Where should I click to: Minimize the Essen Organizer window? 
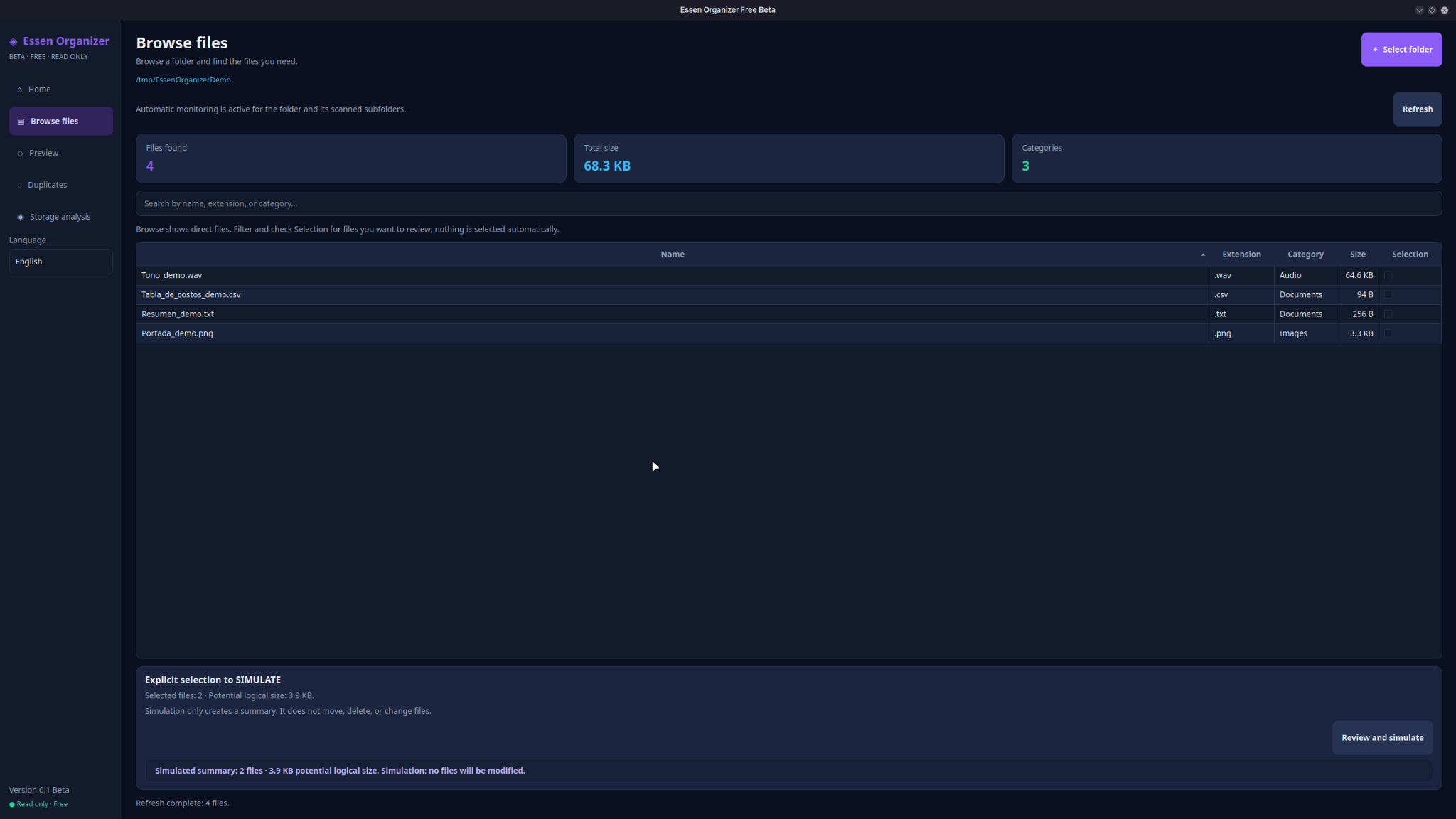pos(1419,10)
